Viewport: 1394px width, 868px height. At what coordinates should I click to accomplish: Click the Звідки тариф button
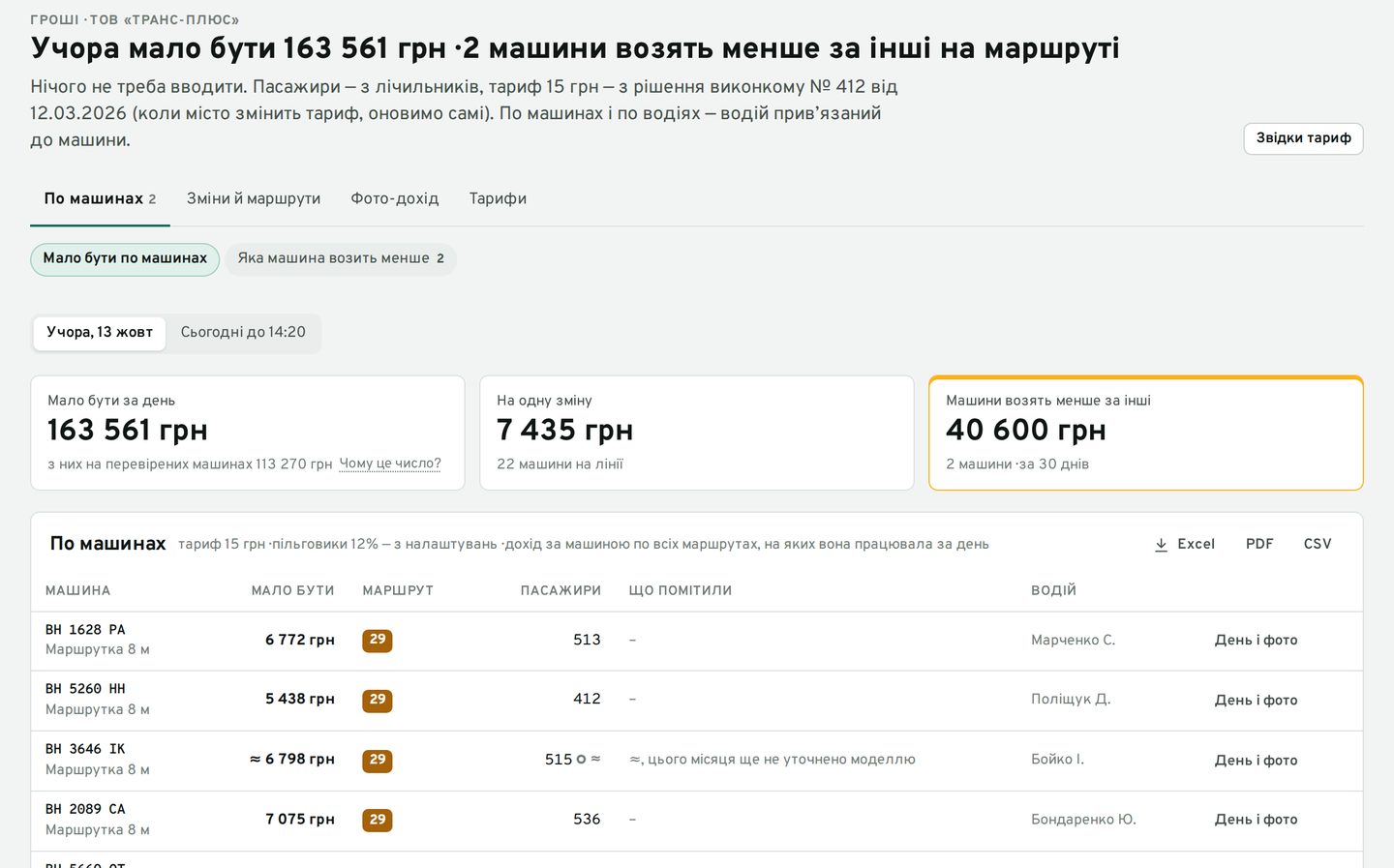coord(1303,138)
